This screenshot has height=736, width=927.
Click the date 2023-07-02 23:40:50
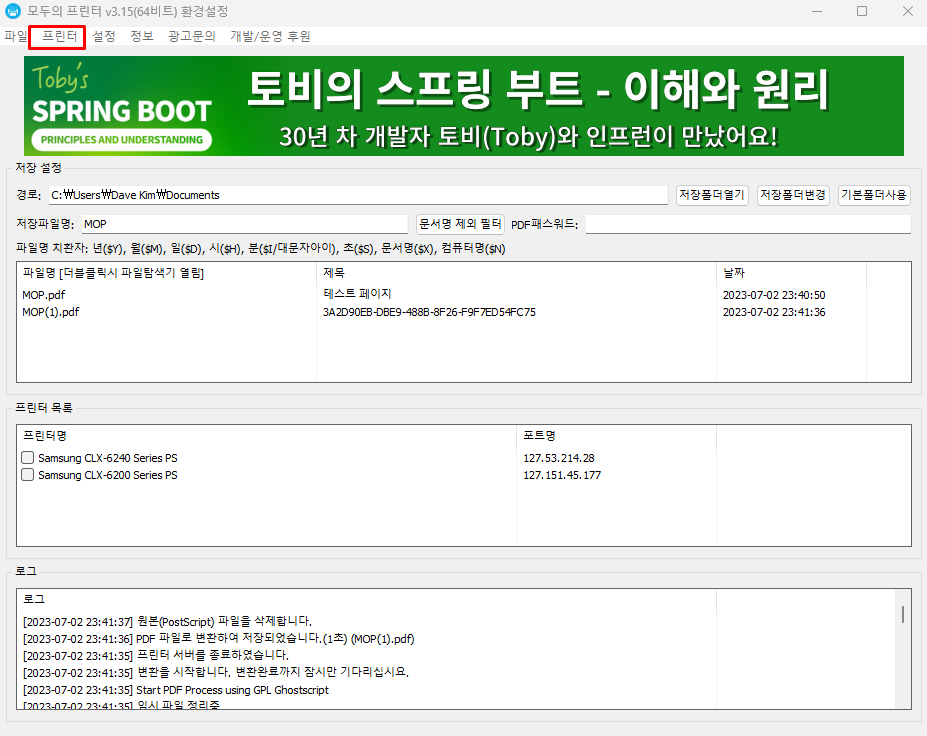coord(774,294)
